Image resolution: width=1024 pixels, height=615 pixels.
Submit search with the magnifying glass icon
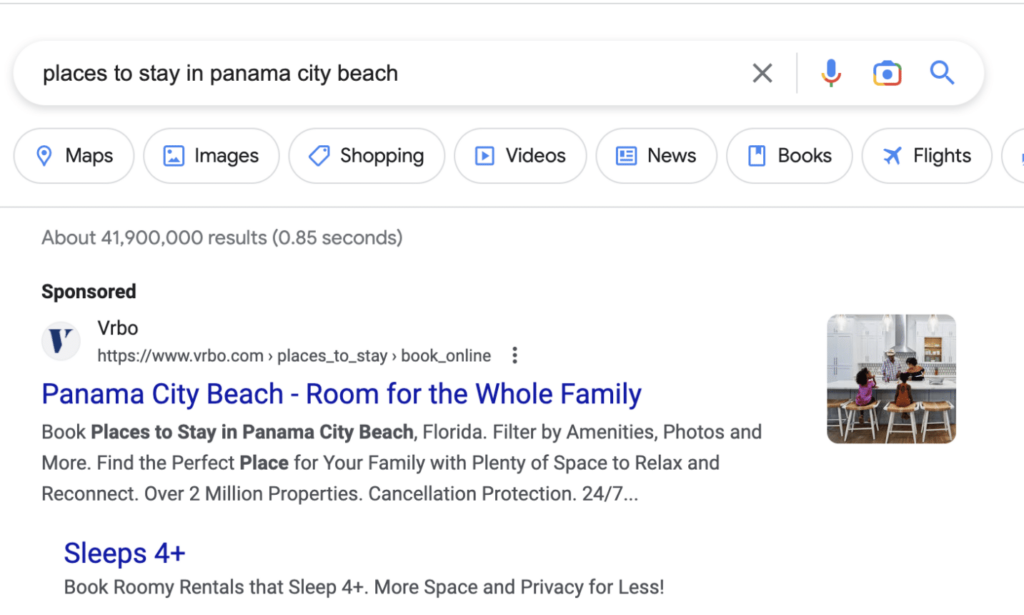pyautogui.click(x=942, y=72)
